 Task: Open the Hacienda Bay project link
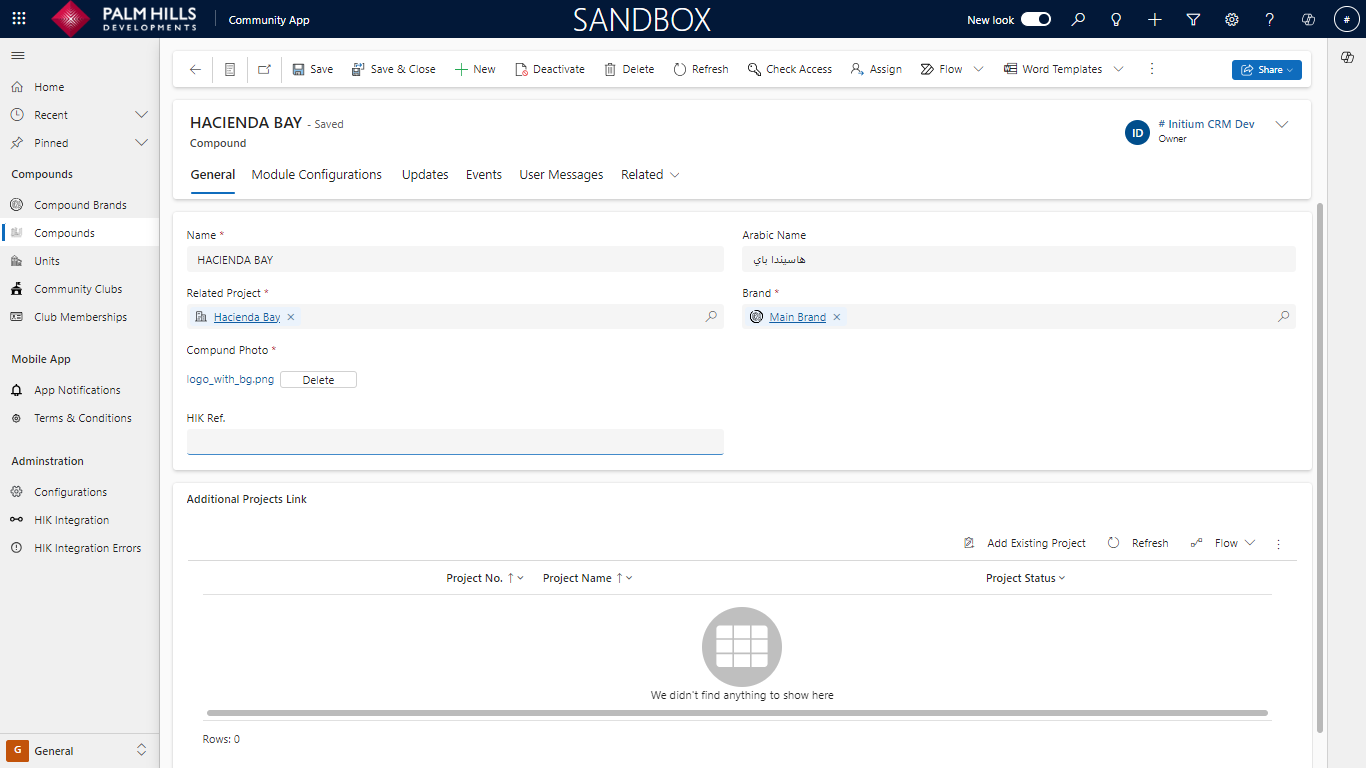pyautogui.click(x=247, y=317)
